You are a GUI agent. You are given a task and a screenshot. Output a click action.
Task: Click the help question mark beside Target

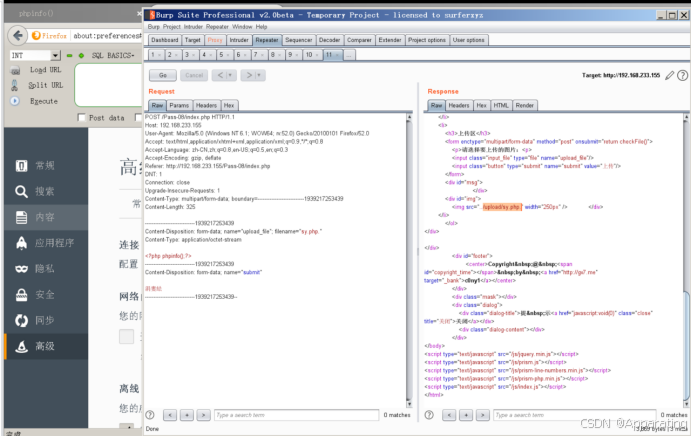tap(682, 75)
